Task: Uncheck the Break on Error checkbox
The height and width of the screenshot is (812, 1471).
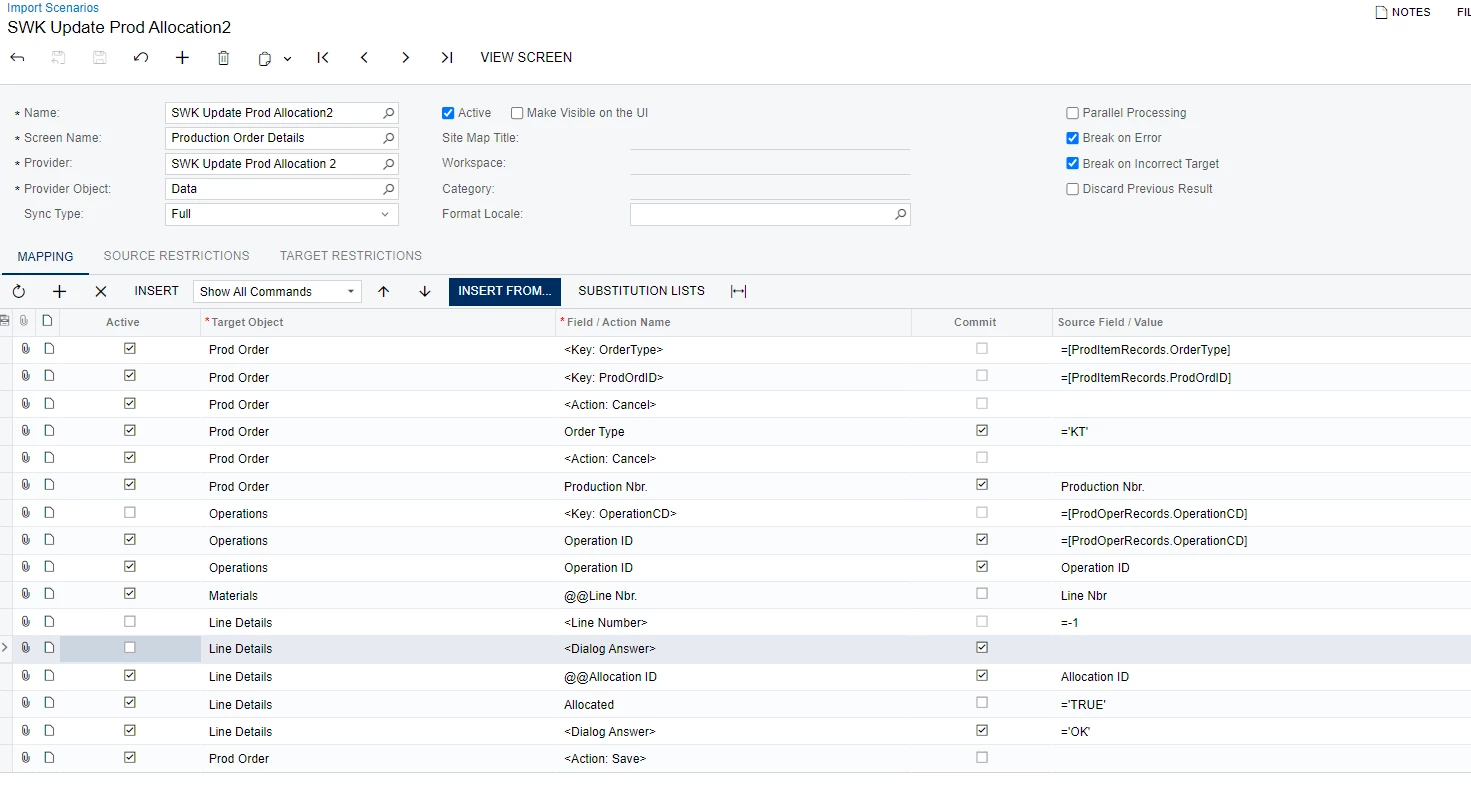Action: (1072, 138)
